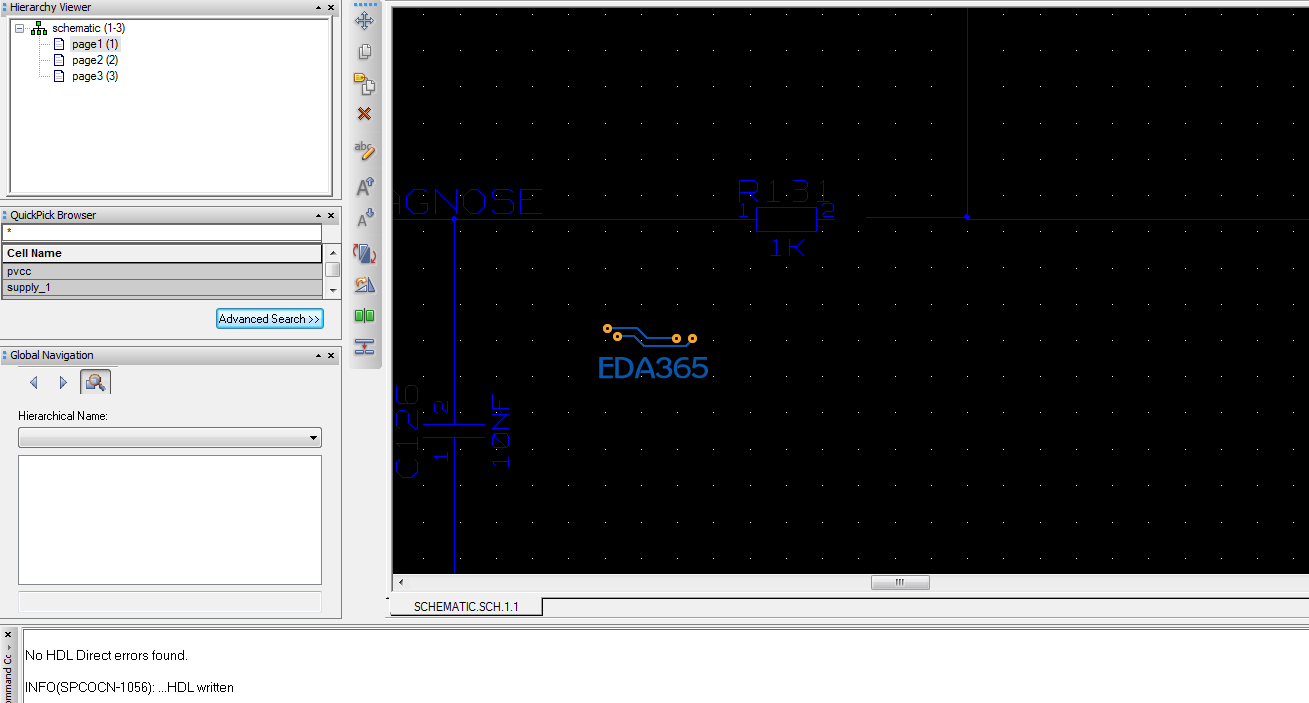Image resolution: width=1309 pixels, height=703 pixels.
Task: Open page3 (3) in Hierarchy Viewer
Action: point(95,76)
